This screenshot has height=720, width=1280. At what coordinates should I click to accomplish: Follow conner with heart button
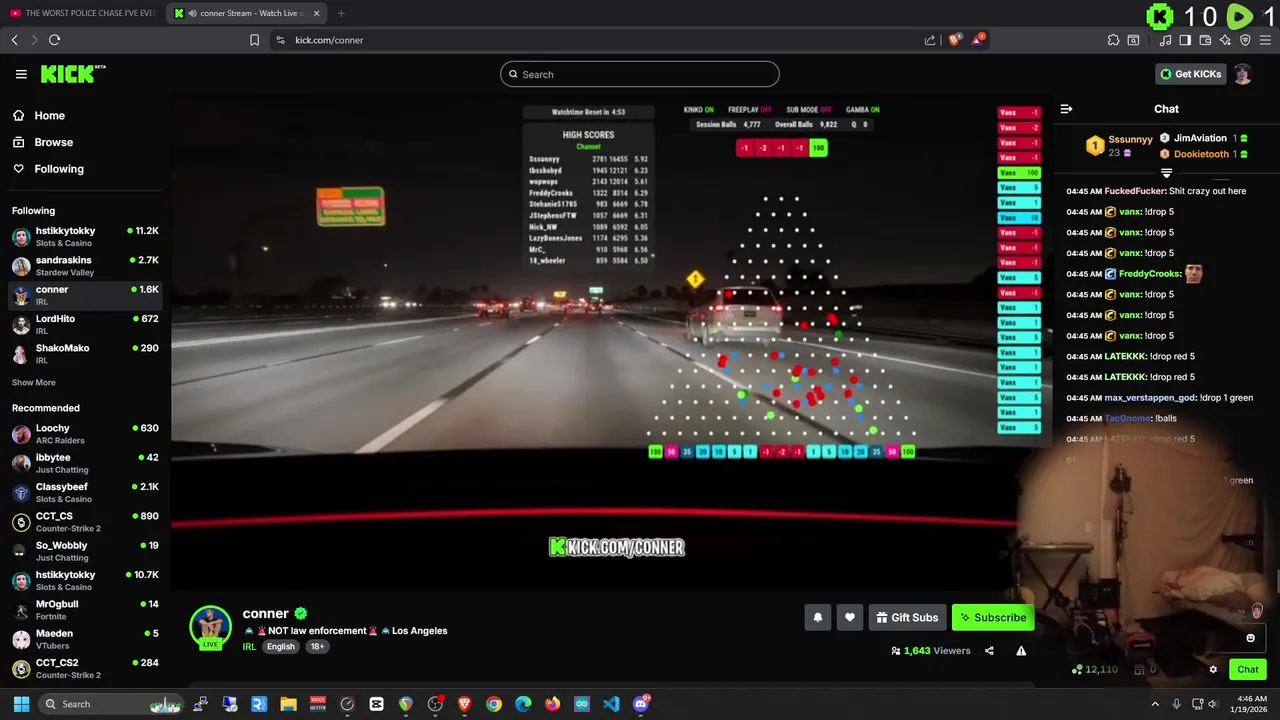[849, 618]
